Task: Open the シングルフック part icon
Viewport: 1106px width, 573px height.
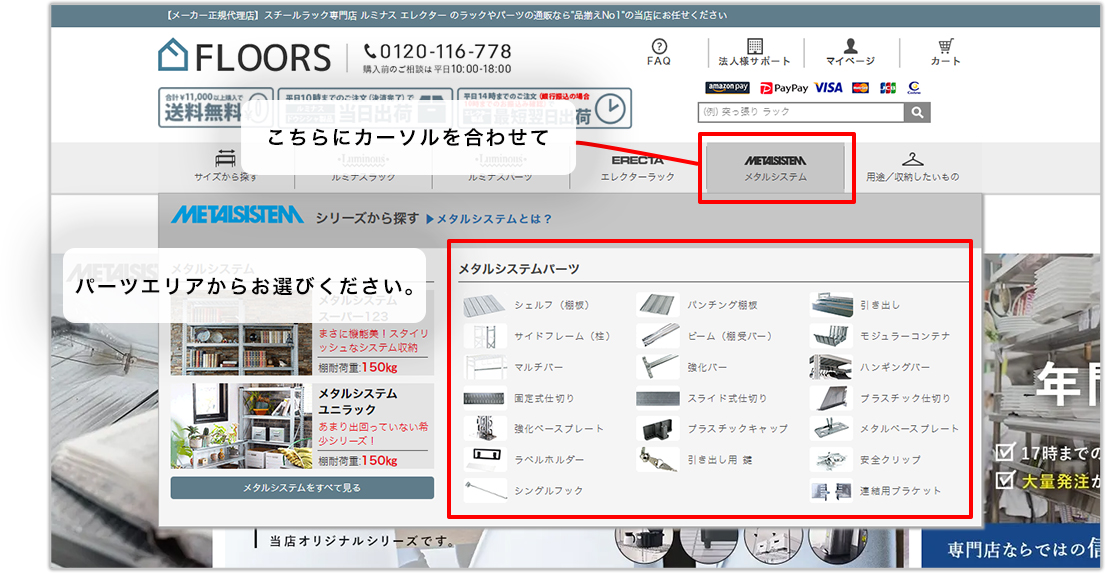Action: click(x=485, y=490)
